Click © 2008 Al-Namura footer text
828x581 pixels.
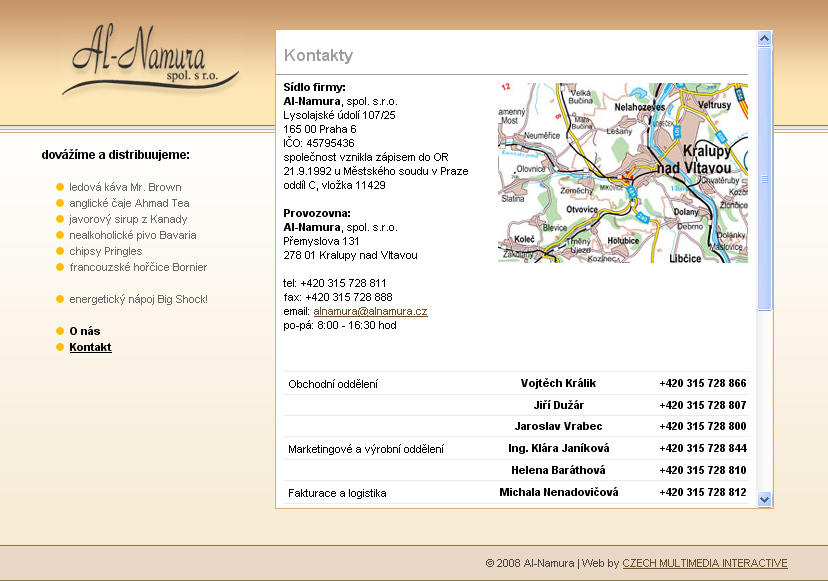point(530,563)
